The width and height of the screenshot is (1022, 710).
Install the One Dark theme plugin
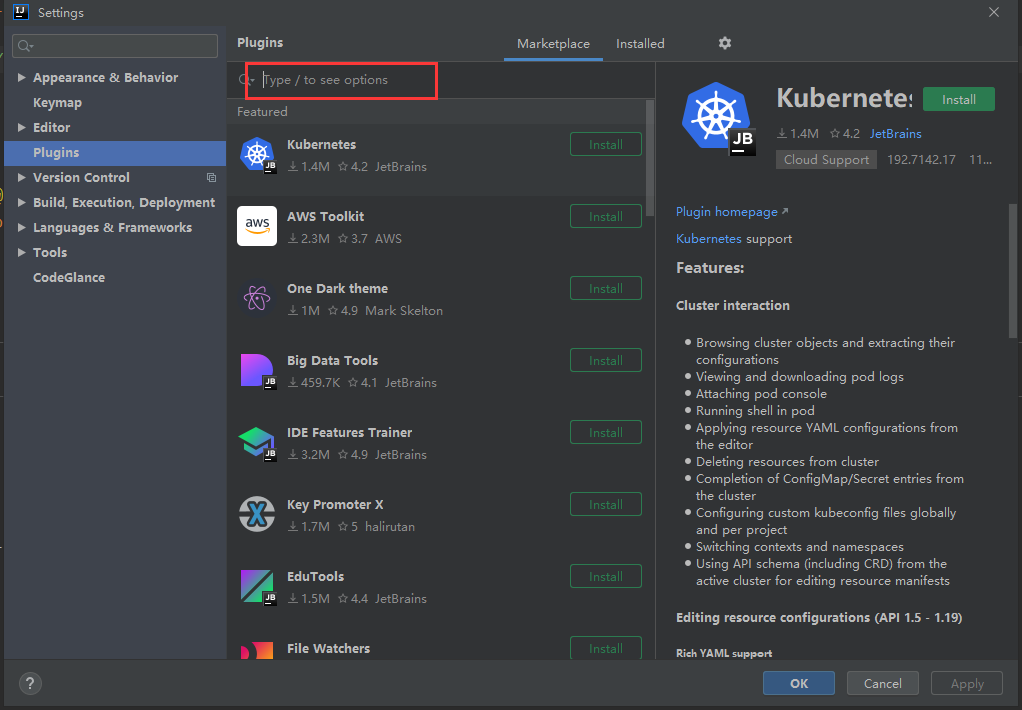[x=606, y=289]
